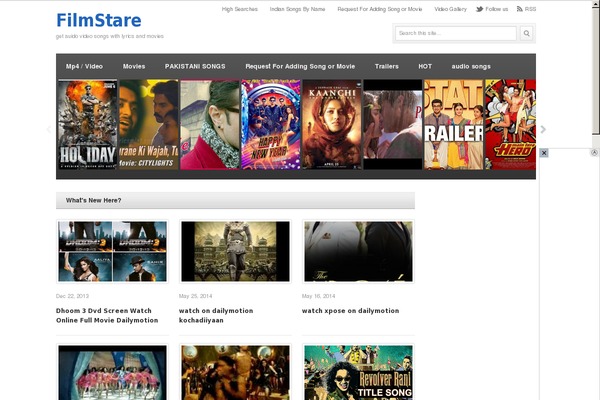Open the Trailers menu item
The height and width of the screenshot is (400, 600).
386,66
